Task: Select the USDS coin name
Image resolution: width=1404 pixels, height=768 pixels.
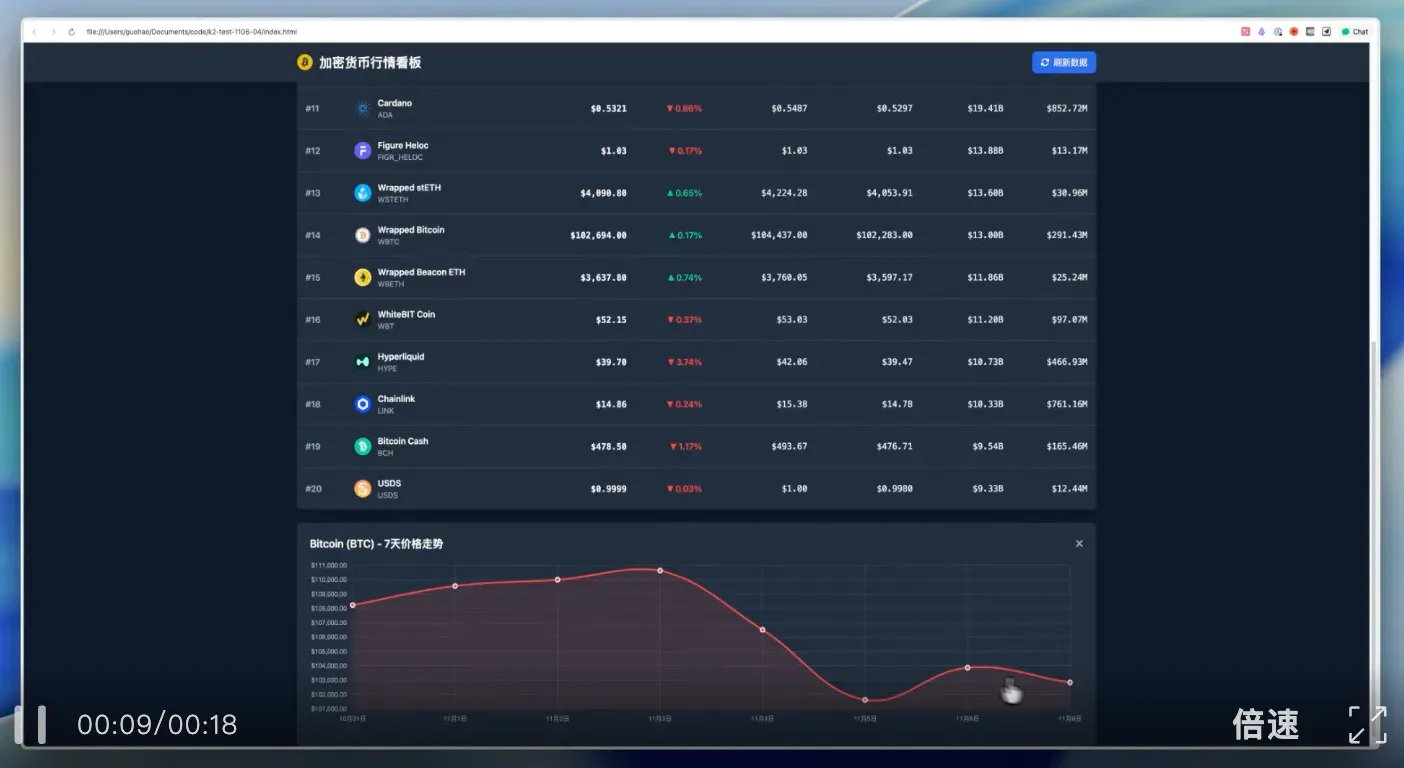Action: coord(389,483)
